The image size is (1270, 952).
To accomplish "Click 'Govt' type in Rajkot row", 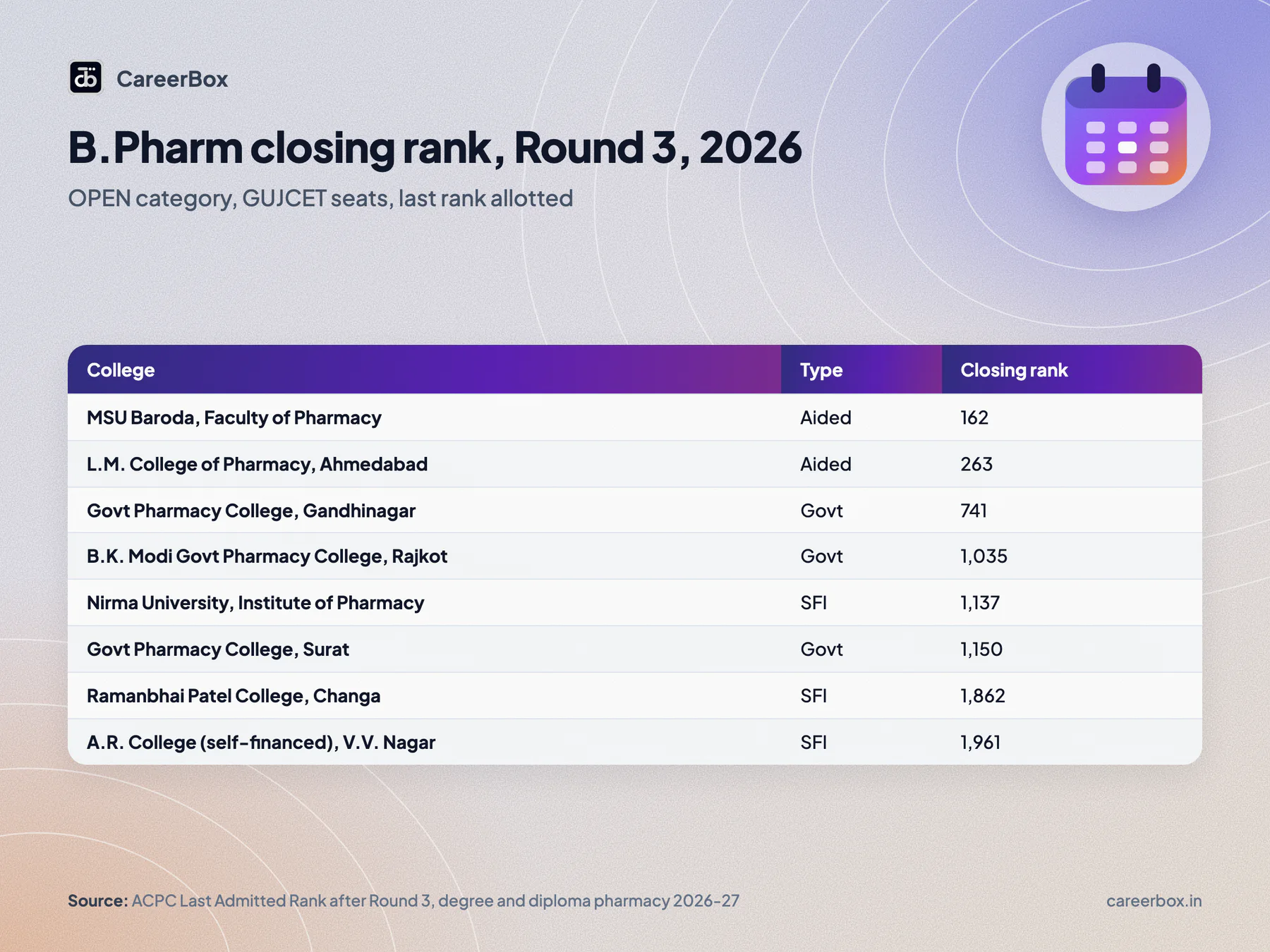I will 821,556.
